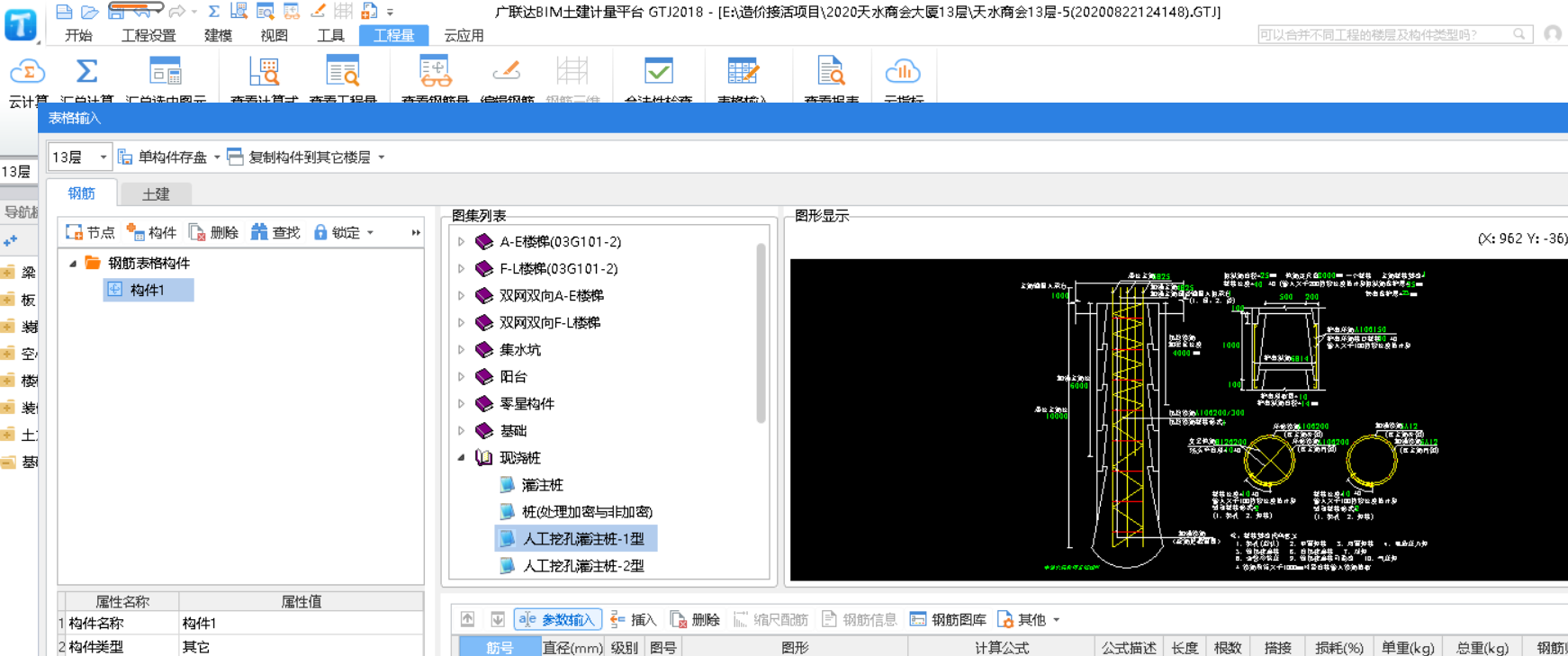Switch to the 钢筋 tab
This screenshot has height=656, width=1568.
tap(81, 193)
